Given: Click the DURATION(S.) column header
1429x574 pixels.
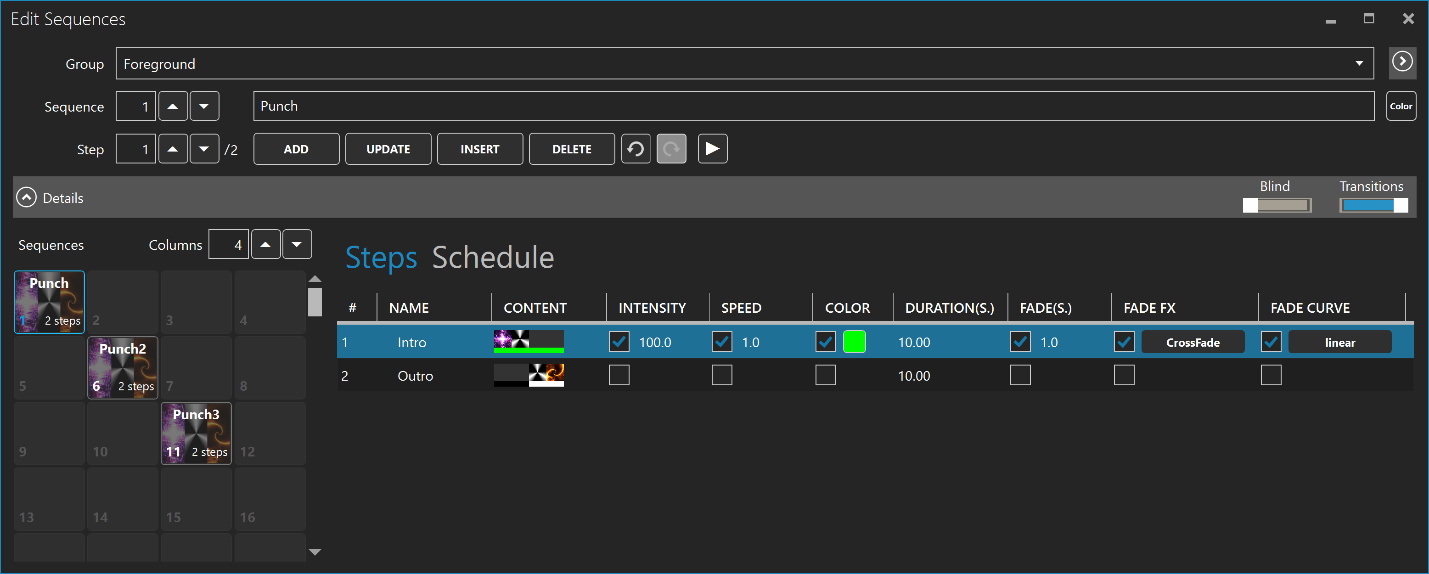Looking at the screenshot, I should 949,308.
